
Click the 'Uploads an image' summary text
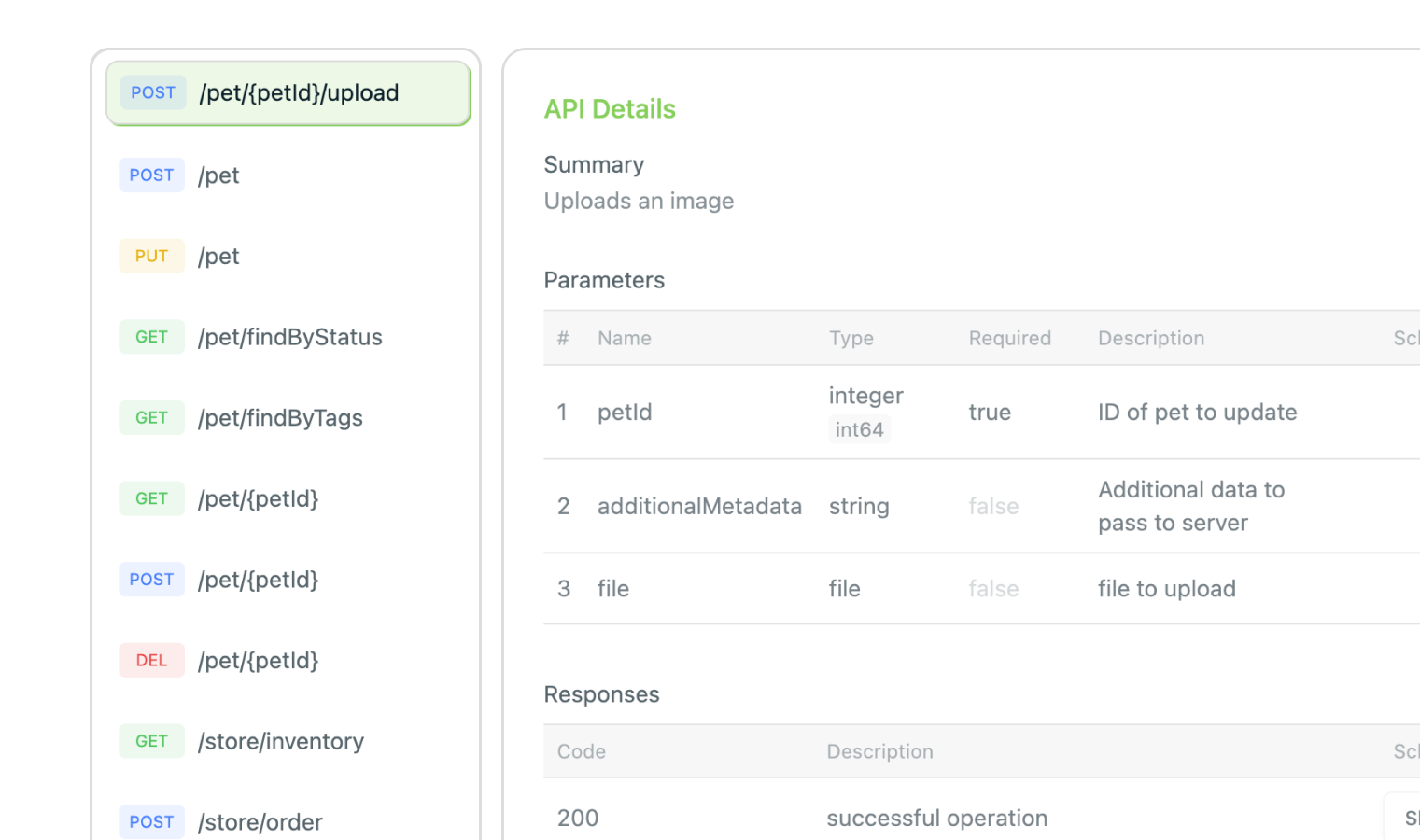click(639, 202)
